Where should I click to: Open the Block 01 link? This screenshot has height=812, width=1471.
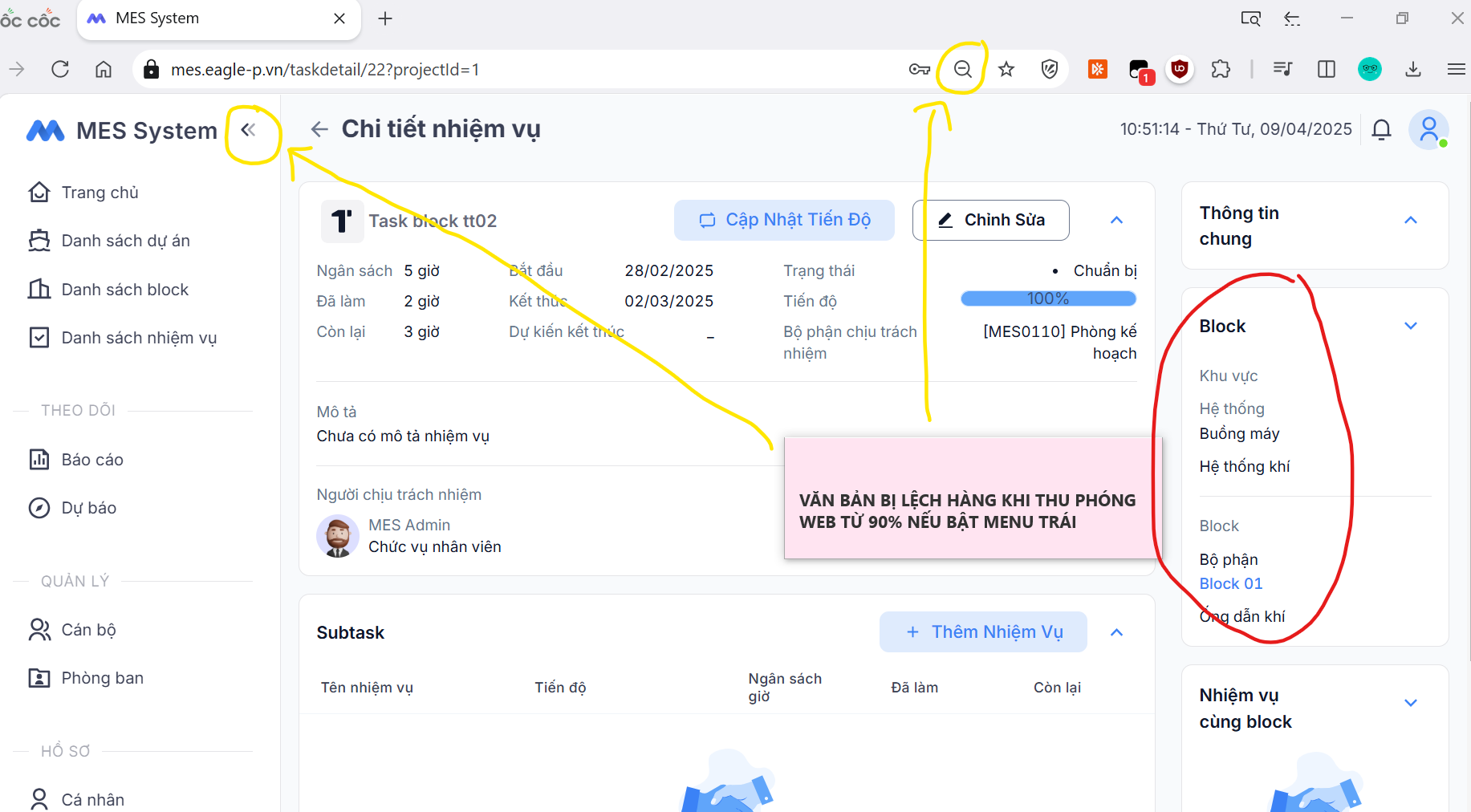pyautogui.click(x=1230, y=583)
